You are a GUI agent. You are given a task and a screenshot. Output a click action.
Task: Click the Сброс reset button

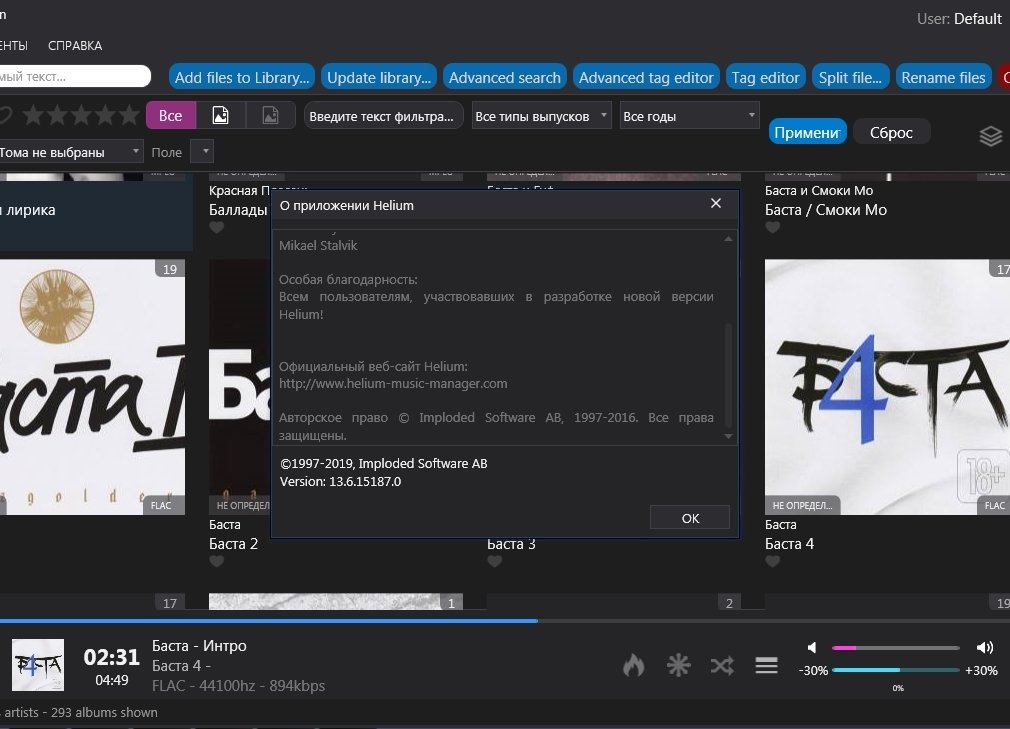[x=891, y=132]
